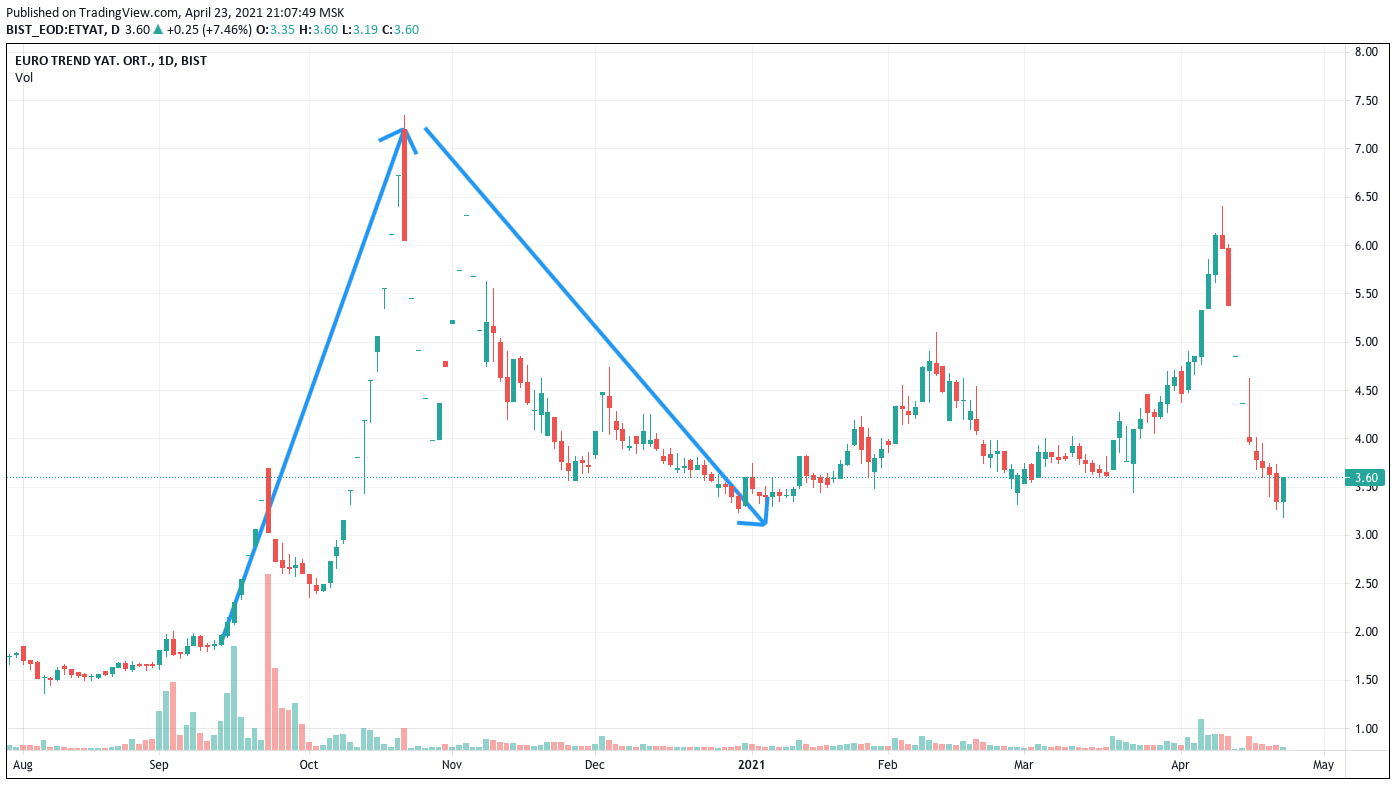This screenshot has height=785, width=1396.
Task: Click the BIST_EOD:ETYAT symbol text in header
Action: pos(57,29)
